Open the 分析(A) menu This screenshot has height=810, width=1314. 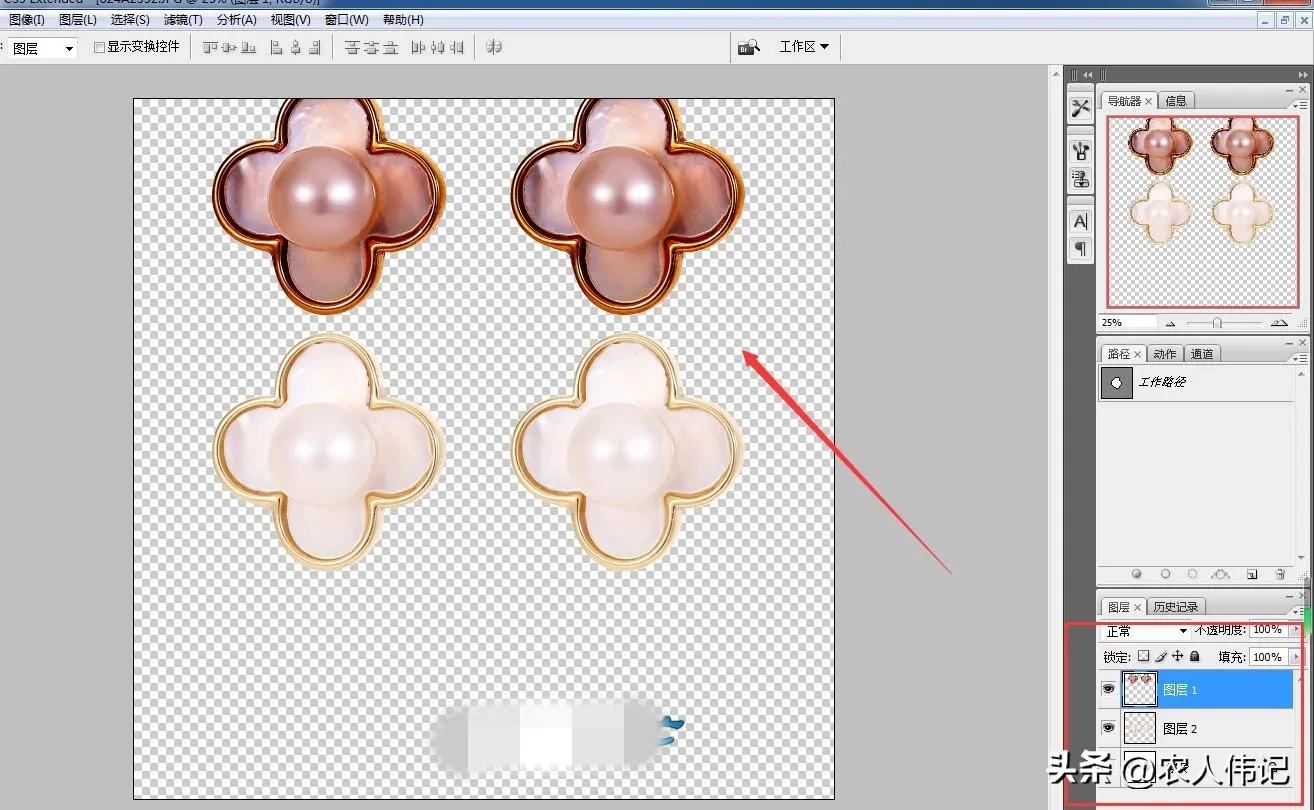click(236, 20)
